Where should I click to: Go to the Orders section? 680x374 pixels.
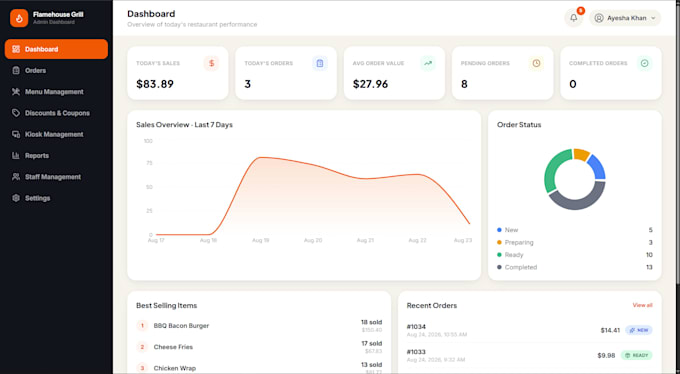coord(56,70)
